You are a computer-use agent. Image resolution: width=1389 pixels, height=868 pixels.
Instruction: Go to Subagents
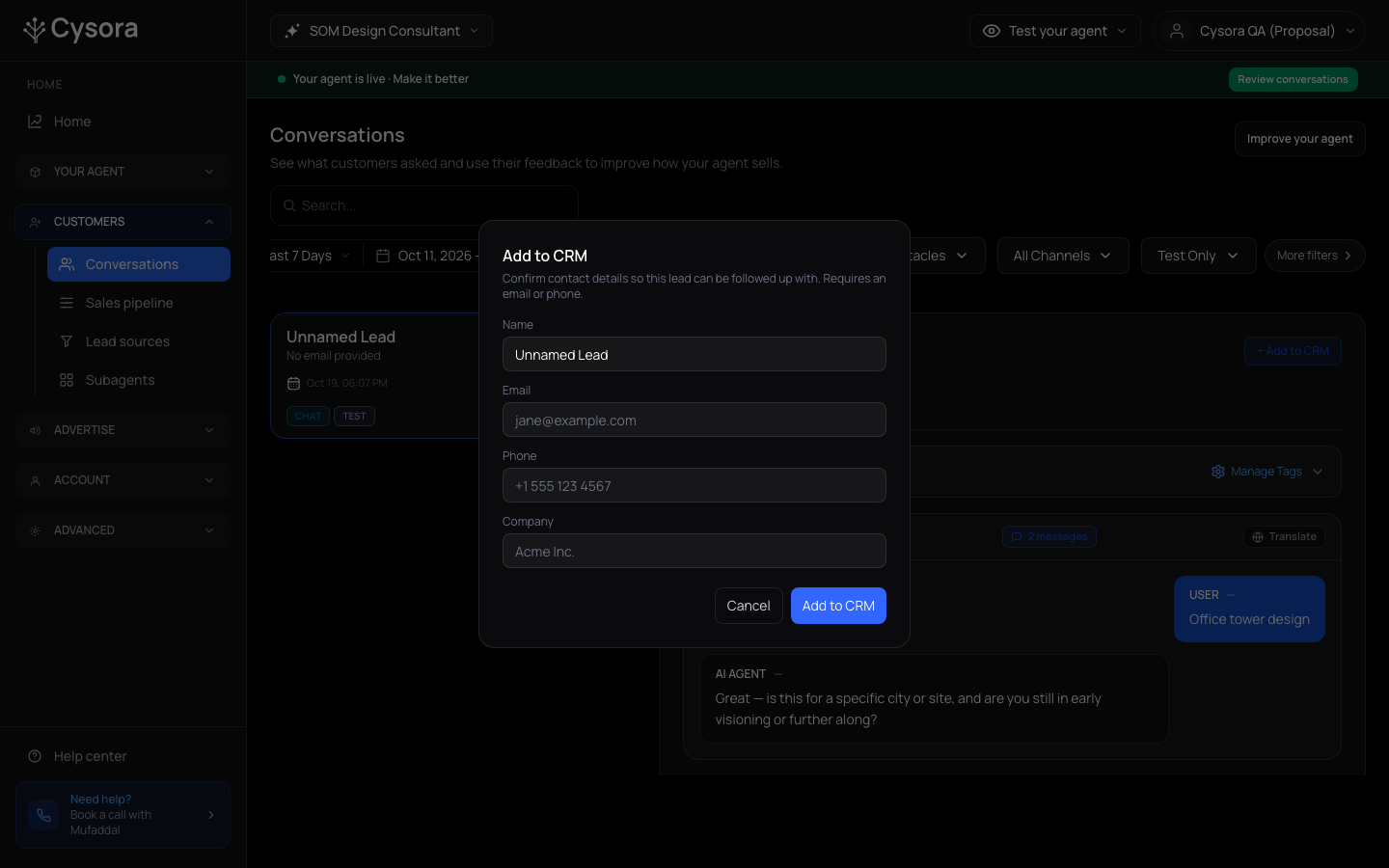point(139,380)
